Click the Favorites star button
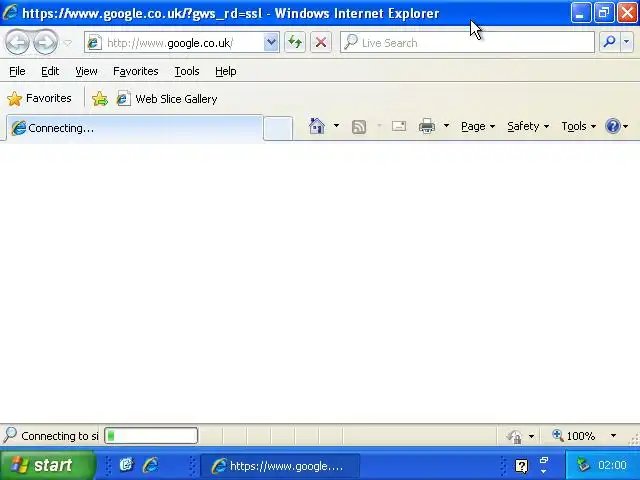 point(39,98)
